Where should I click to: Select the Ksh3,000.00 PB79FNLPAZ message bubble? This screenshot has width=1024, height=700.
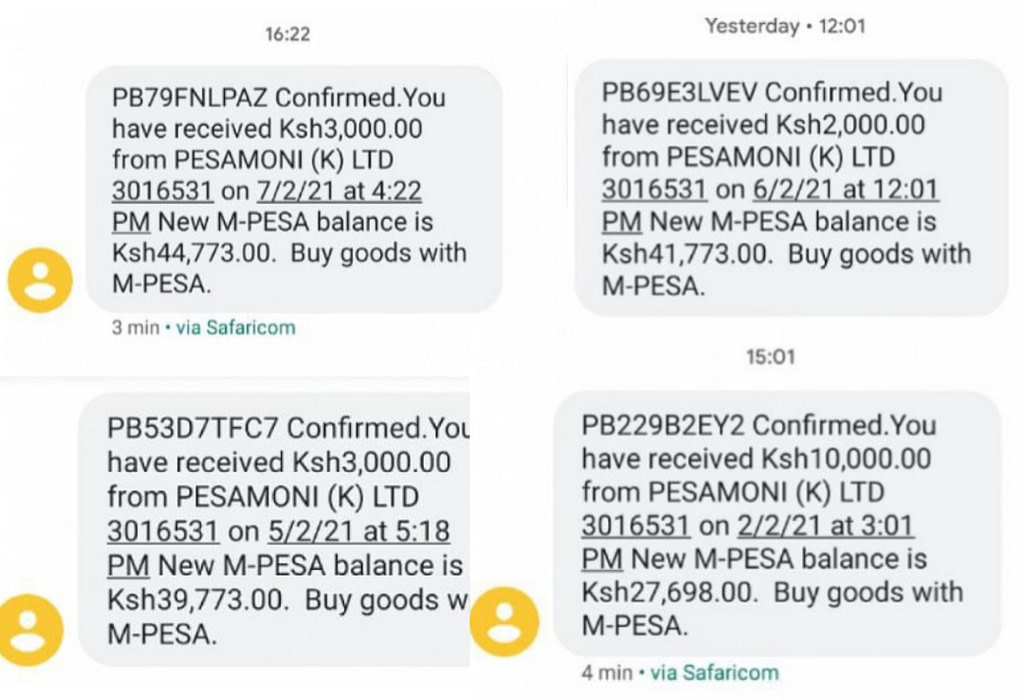pos(294,189)
